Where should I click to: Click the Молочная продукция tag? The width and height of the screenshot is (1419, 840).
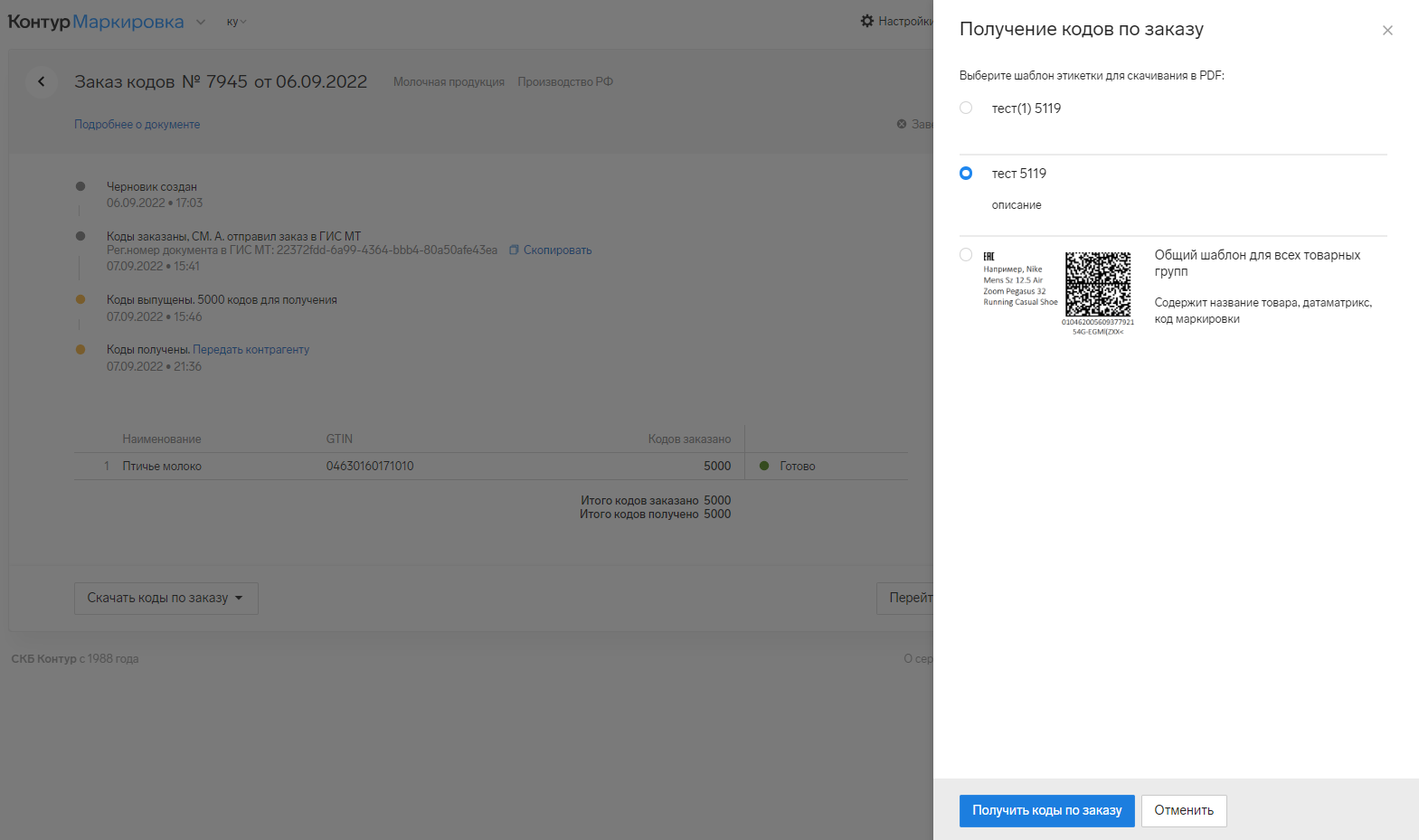[449, 82]
